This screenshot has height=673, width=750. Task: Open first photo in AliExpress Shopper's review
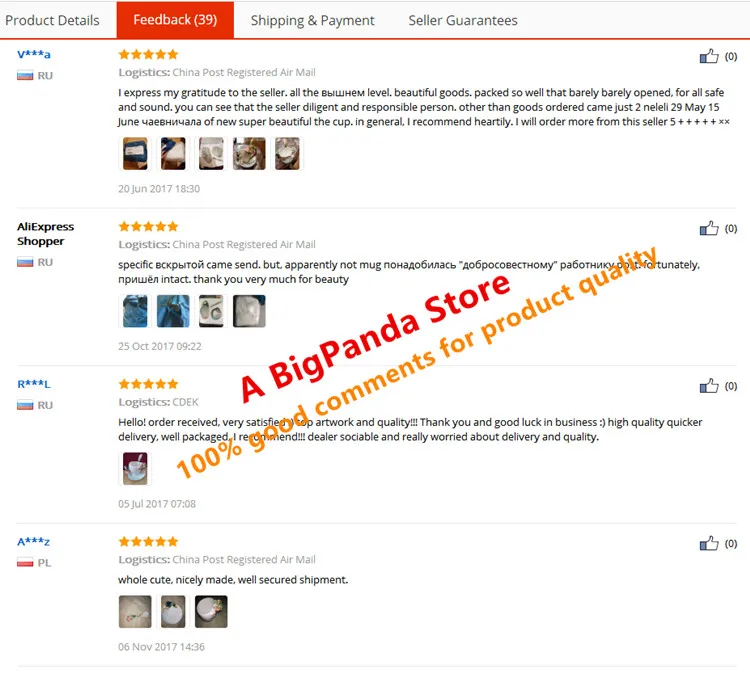135,311
